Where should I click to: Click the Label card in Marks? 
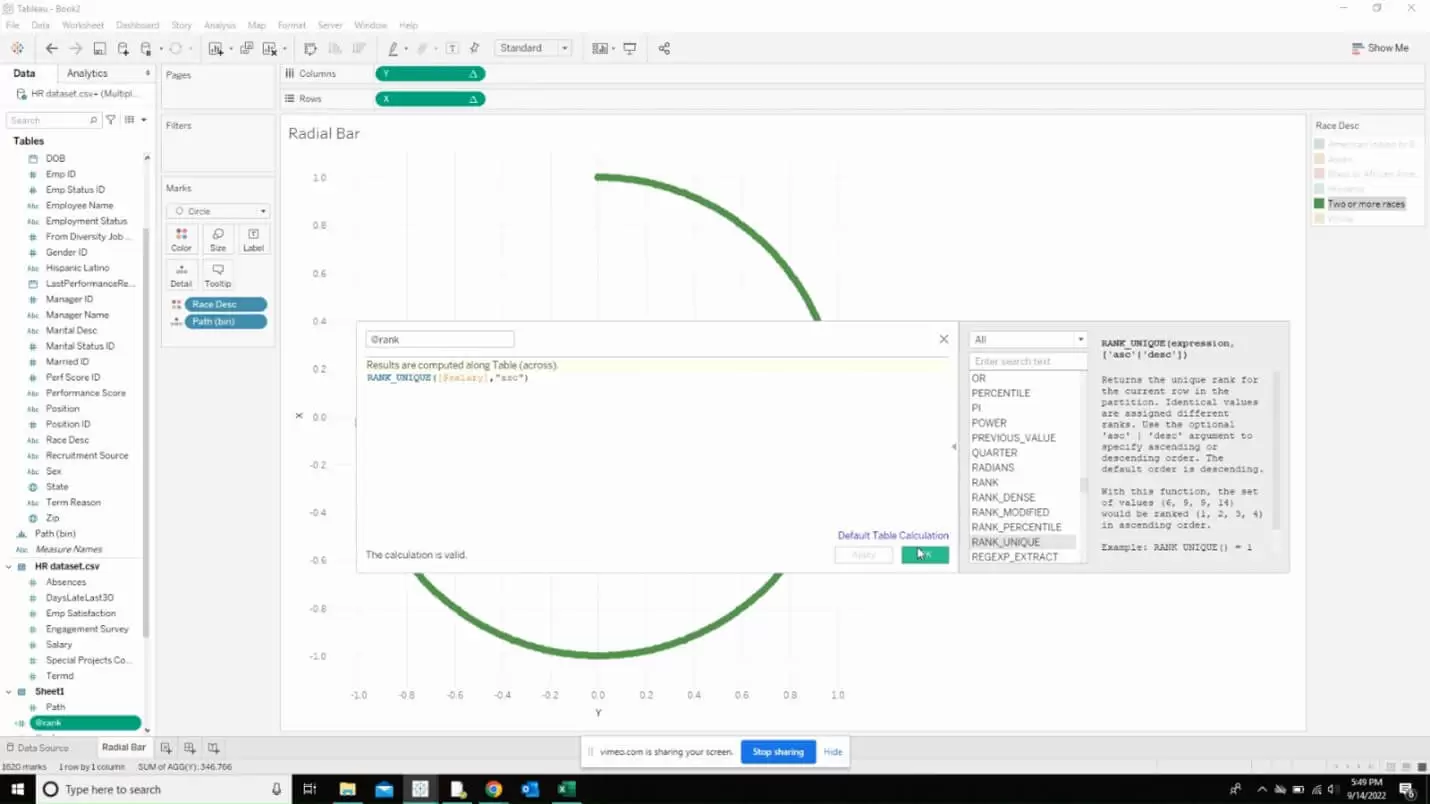pyautogui.click(x=254, y=239)
